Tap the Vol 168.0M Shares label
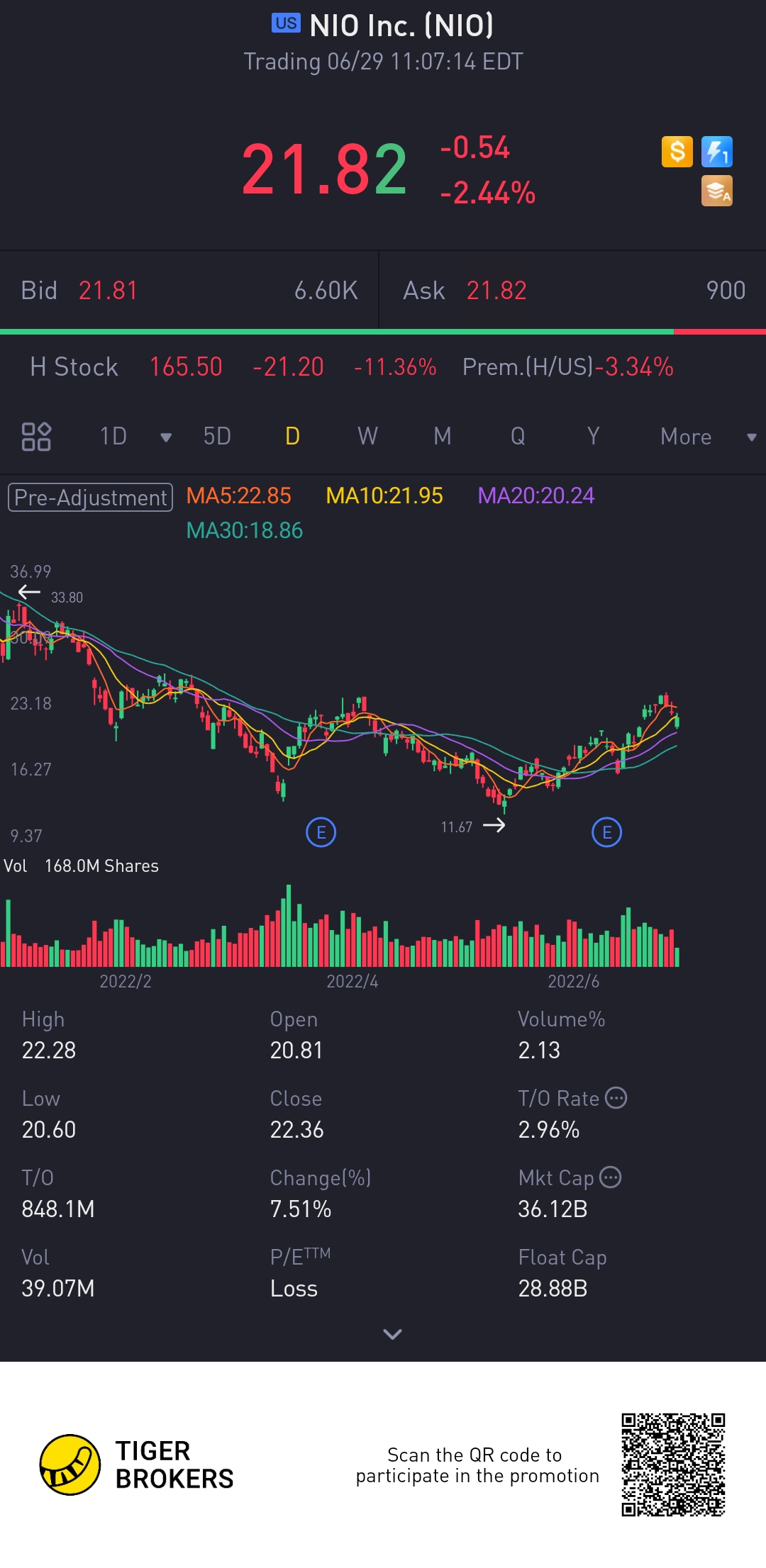The image size is (766, 1568). tap(81, 866)
